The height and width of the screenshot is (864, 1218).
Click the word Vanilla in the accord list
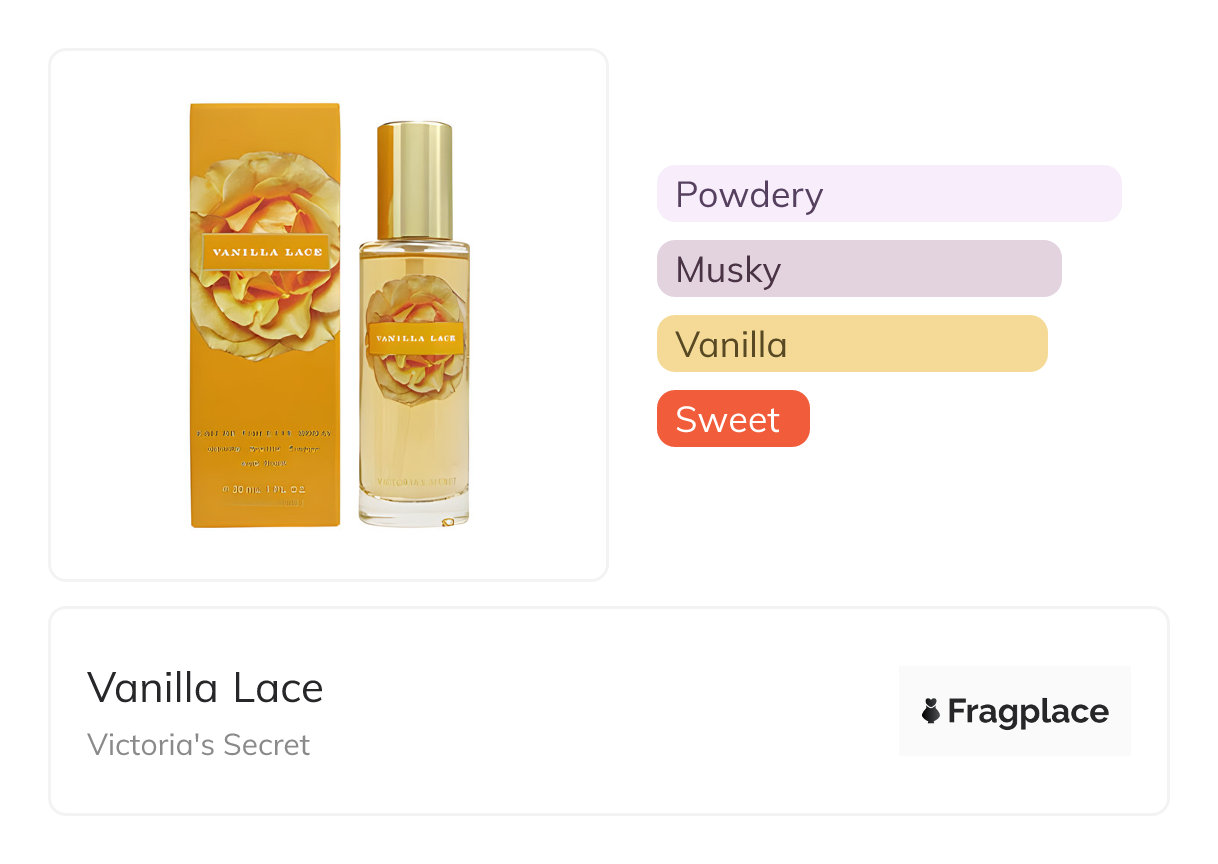(x=731, y=343)
